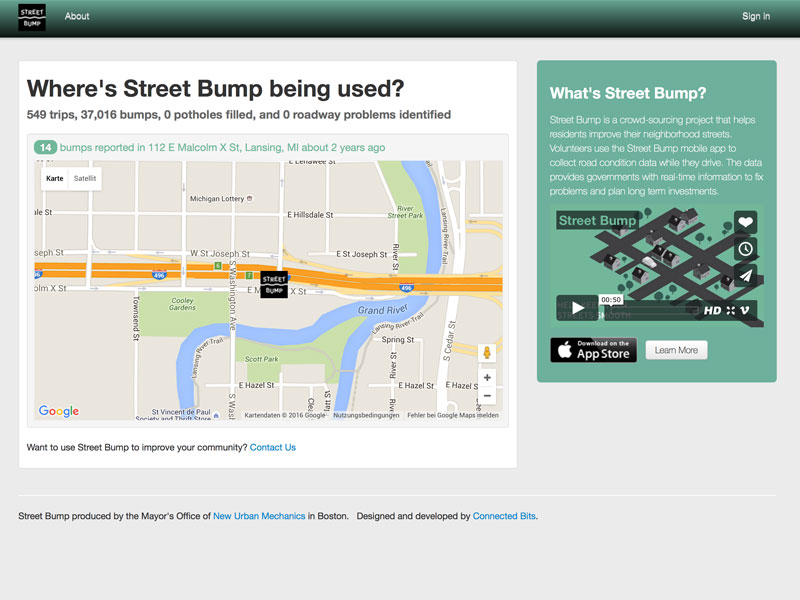Click the River Street Park label
The image size is (800, 600).
click(x=405, y=212)
